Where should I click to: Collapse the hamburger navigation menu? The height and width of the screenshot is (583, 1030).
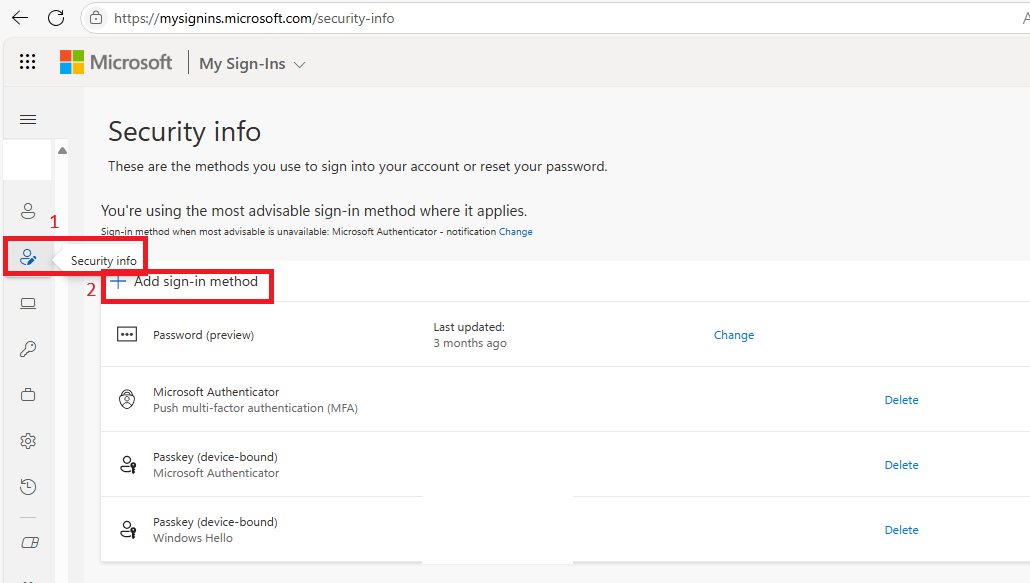click(x=28, y=119)
